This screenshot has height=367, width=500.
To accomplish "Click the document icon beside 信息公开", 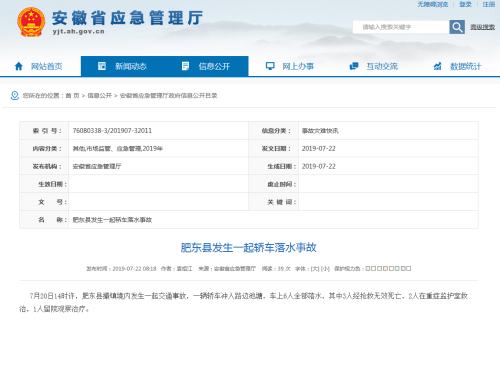I will 185,66.
